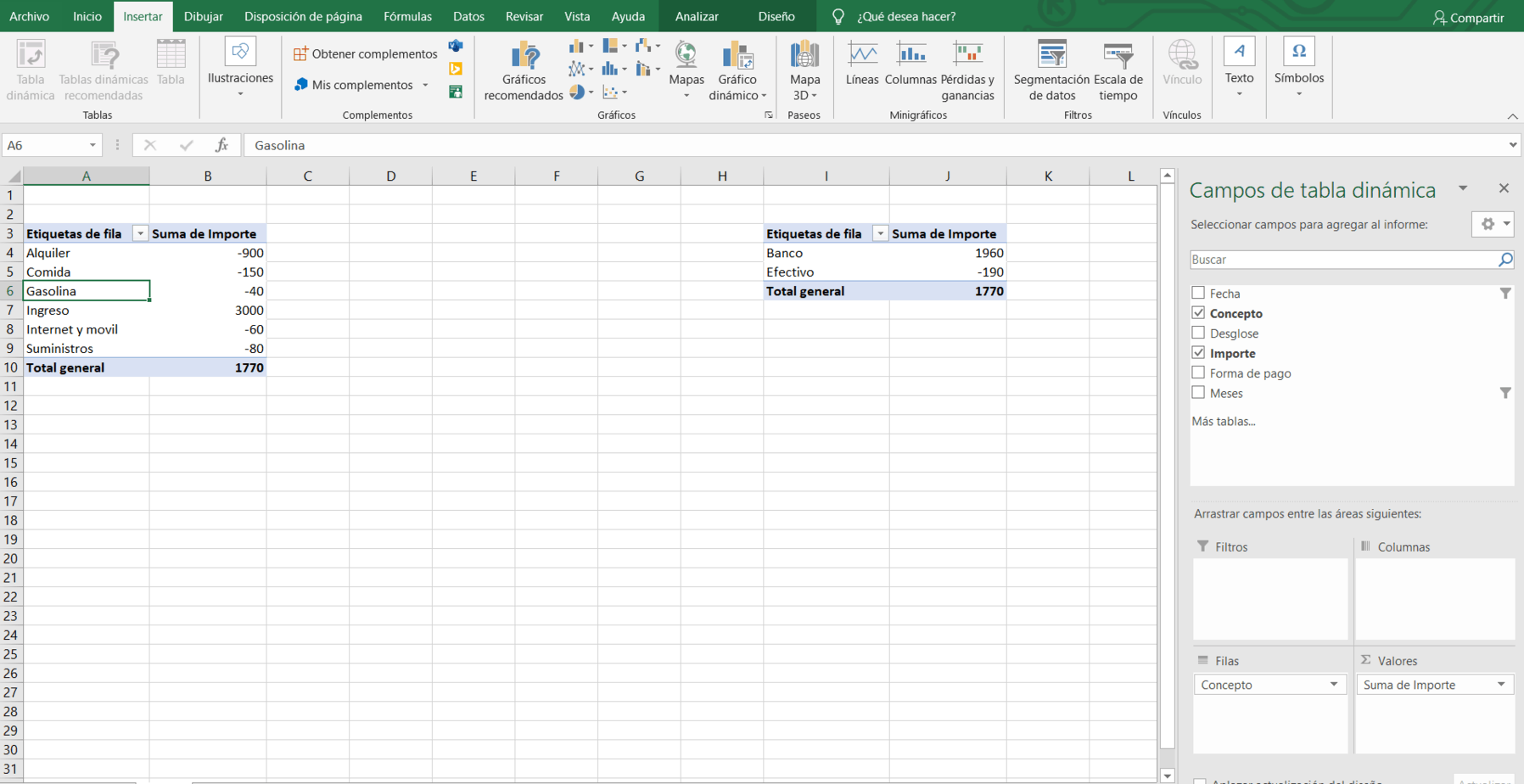This screenshot has height=784, width=1524.
Task: Open the Mis complementos menu
Action: point(362,85)
